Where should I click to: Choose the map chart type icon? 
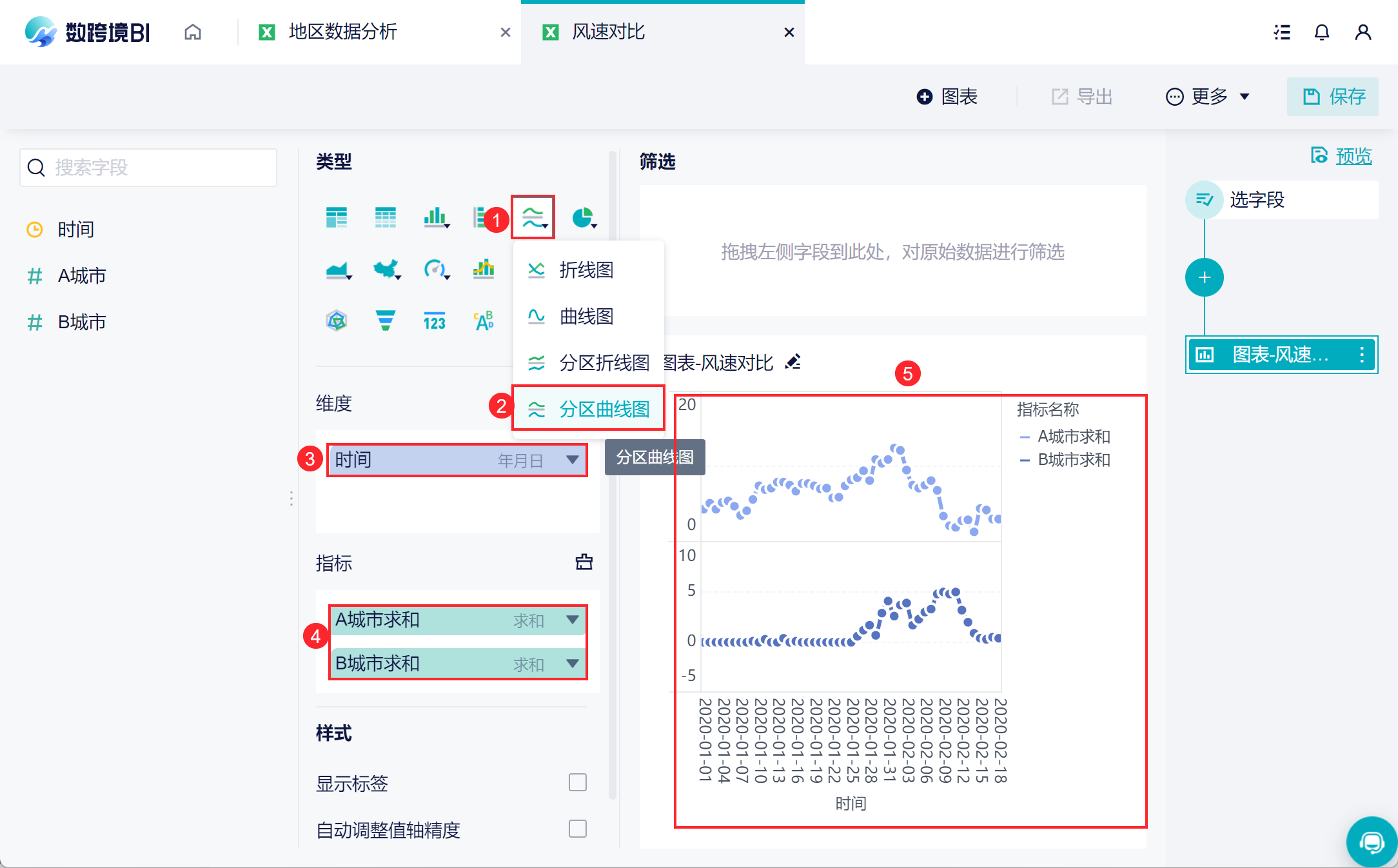tap(386, 269)
